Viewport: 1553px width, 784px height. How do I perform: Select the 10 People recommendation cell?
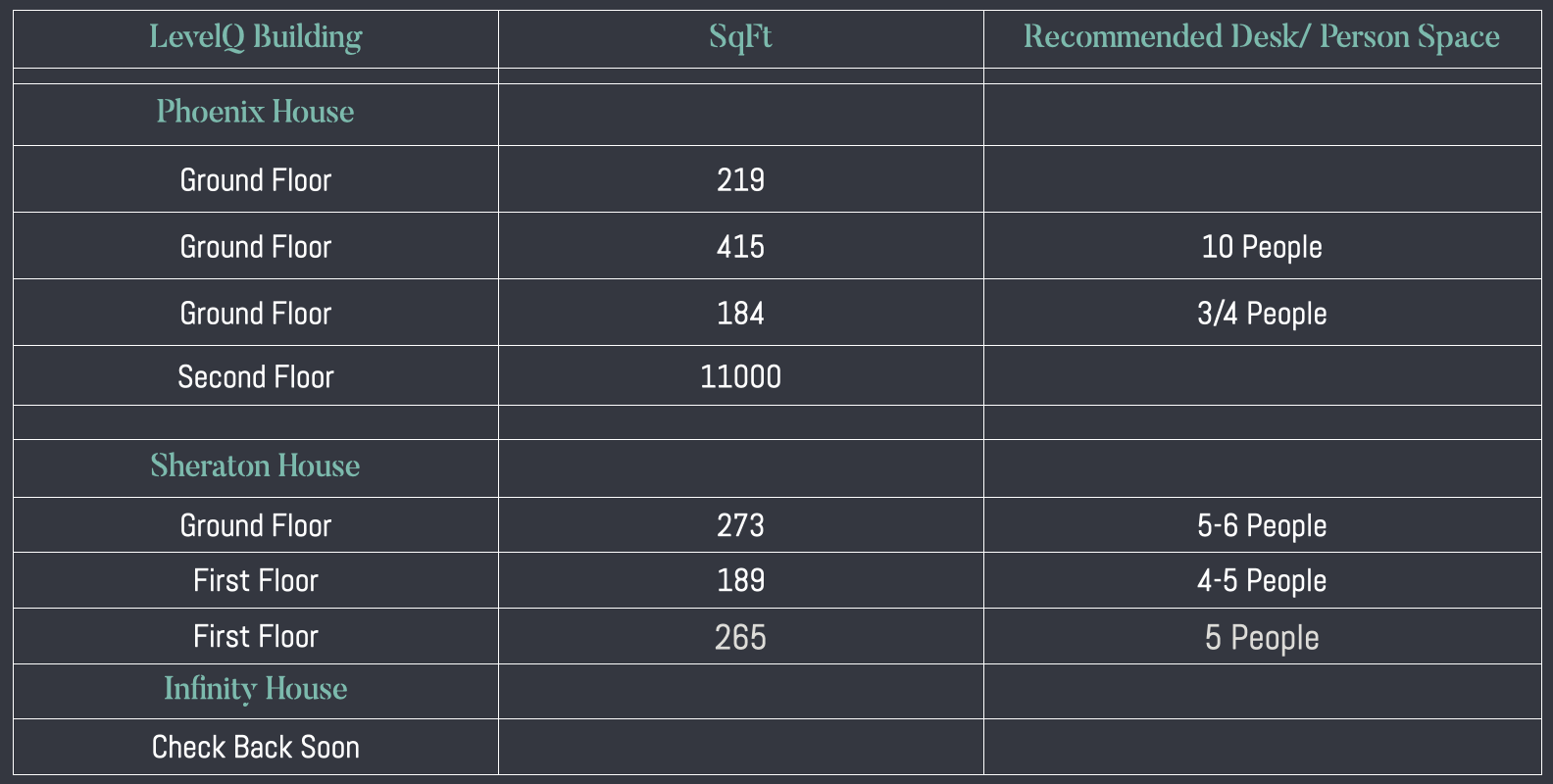tap(1262, 247)
